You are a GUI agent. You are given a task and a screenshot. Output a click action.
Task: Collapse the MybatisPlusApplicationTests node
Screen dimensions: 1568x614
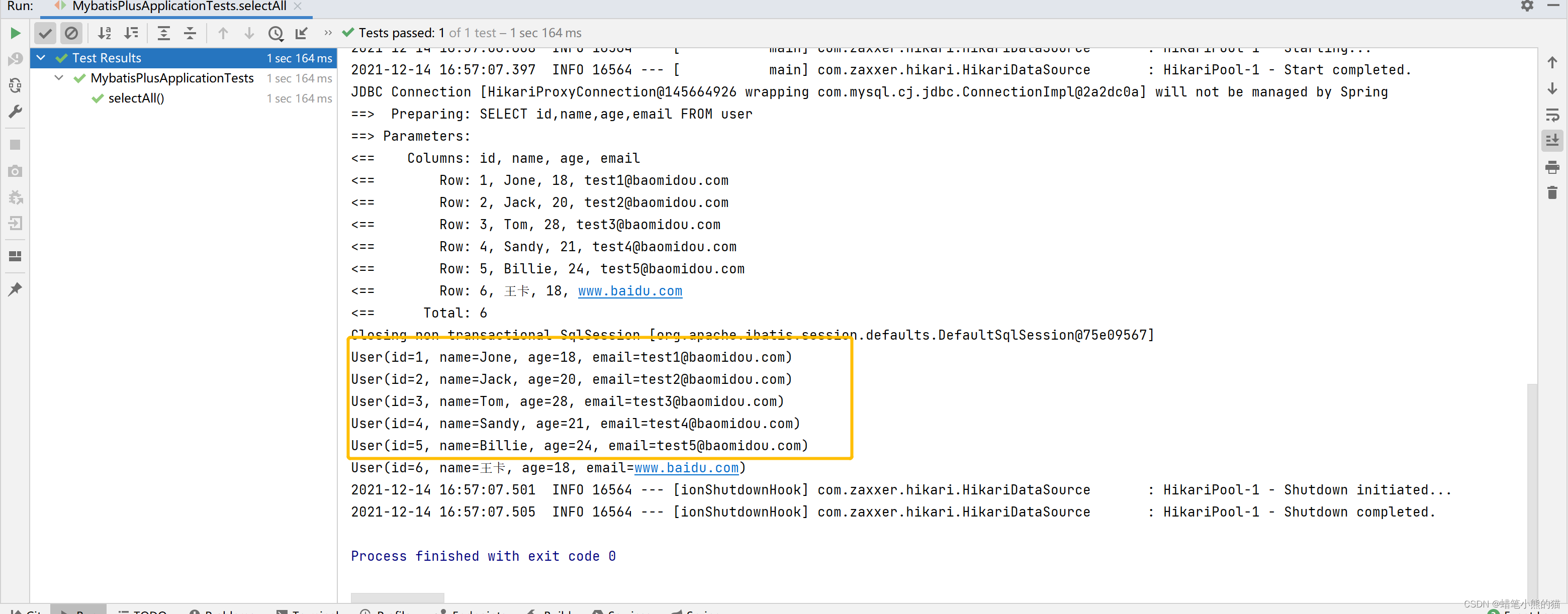[58, 78]
